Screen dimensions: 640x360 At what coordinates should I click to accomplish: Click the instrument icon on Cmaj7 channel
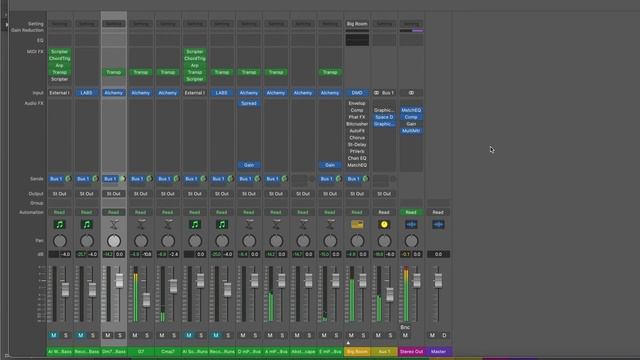pyautogui.click(x=168, y=224)
